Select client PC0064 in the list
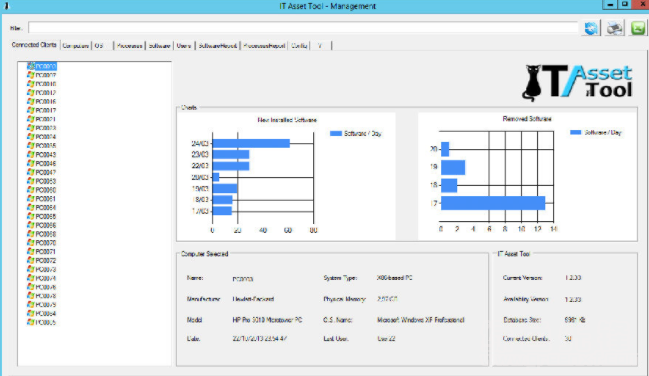The image size is (649, 376). pyautogui.click(x=41, y=207)
